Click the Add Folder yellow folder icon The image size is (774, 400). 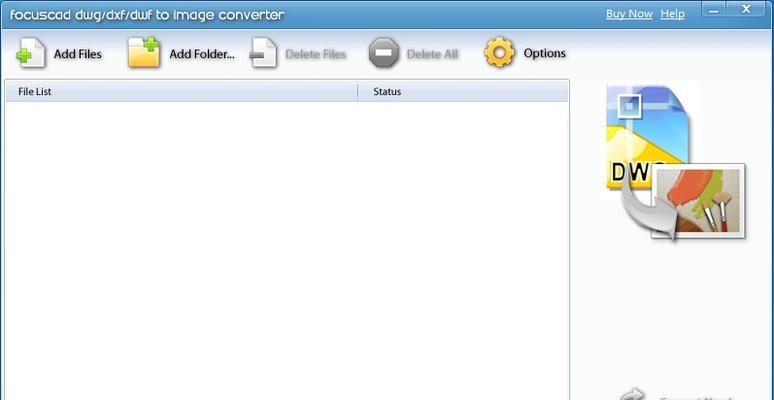pos(144,52)
